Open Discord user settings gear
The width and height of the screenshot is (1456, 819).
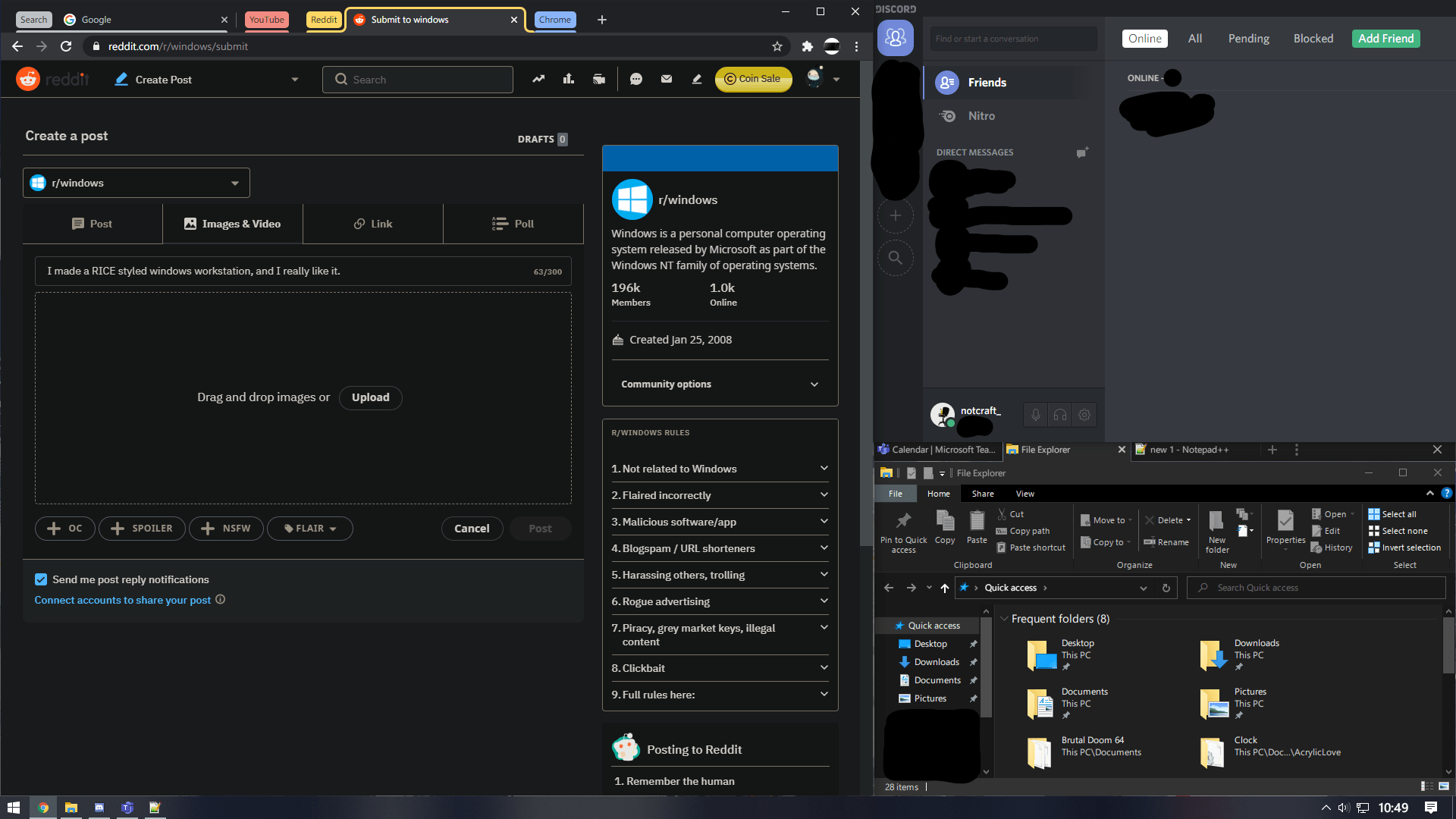1084,415
